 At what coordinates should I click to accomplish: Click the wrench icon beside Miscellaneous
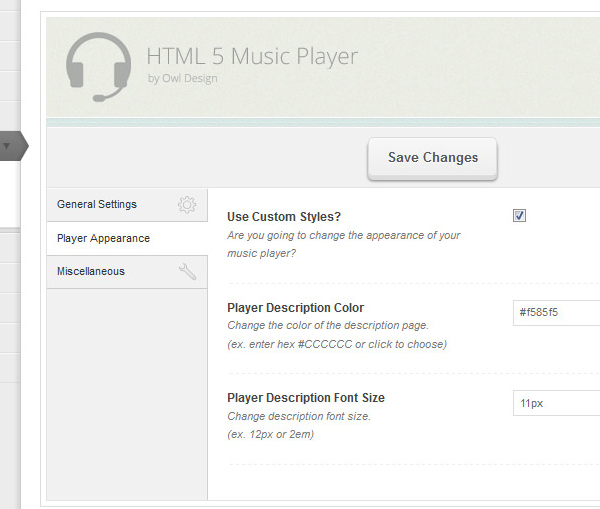(188, 271)
